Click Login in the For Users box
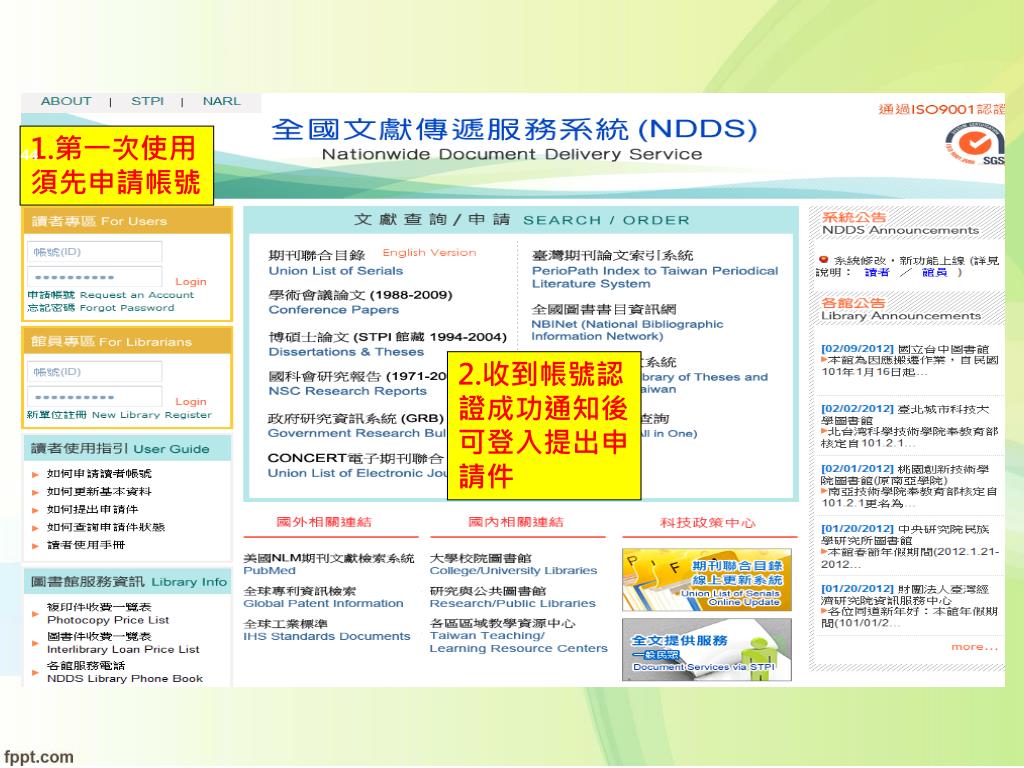Image resolution: width=1024 pixels, height=768 pixels. 191,281
